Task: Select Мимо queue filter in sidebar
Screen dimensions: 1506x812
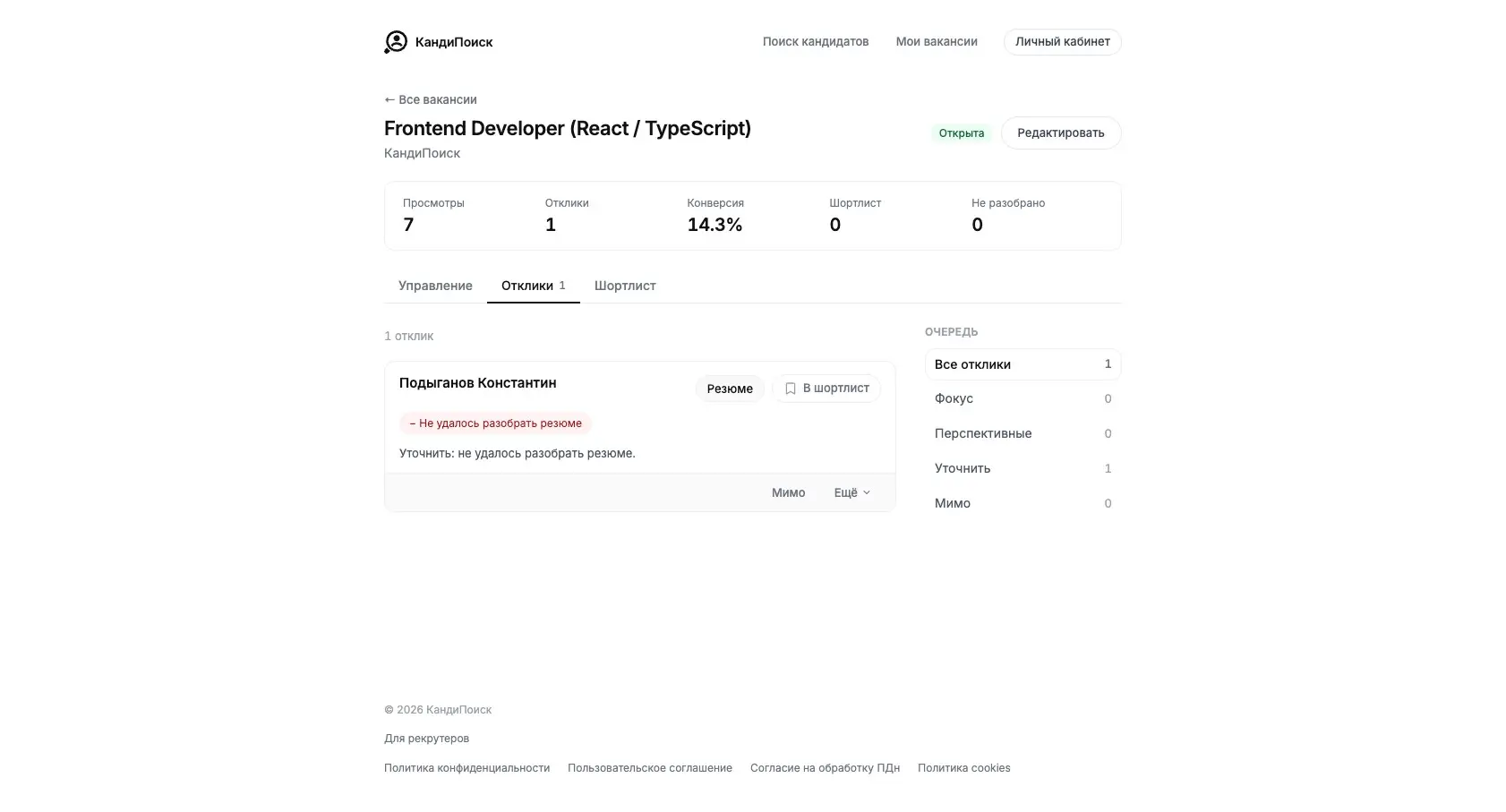Action: (1023, 503)
